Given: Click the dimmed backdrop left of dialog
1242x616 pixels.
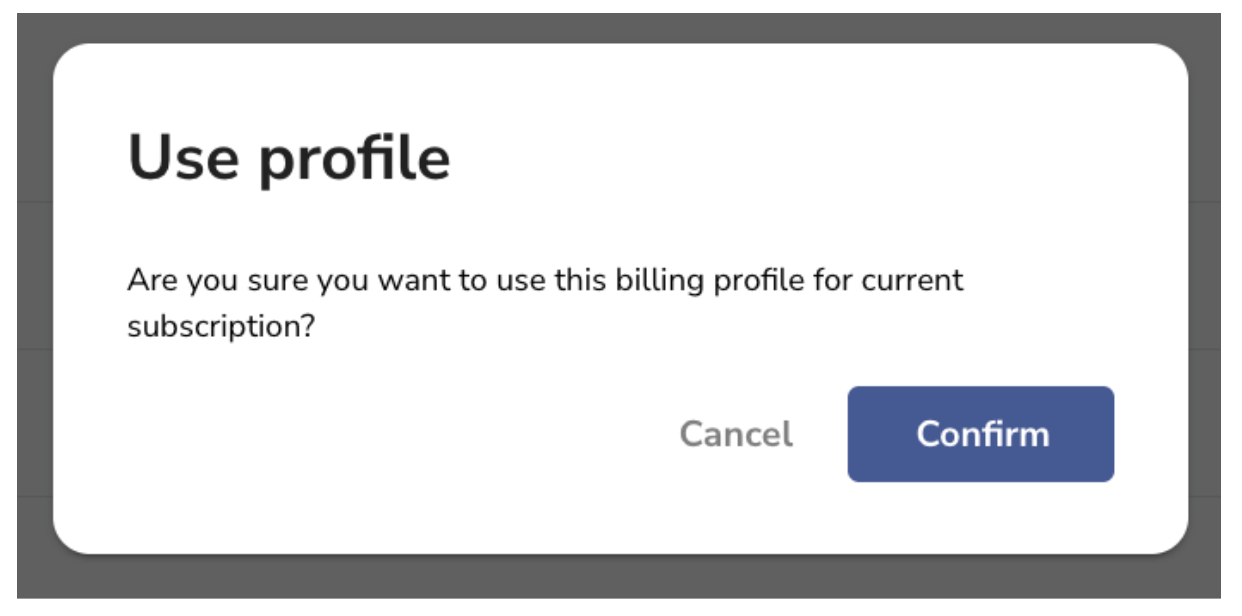Looking at the screenshot, I should (34, 300).
